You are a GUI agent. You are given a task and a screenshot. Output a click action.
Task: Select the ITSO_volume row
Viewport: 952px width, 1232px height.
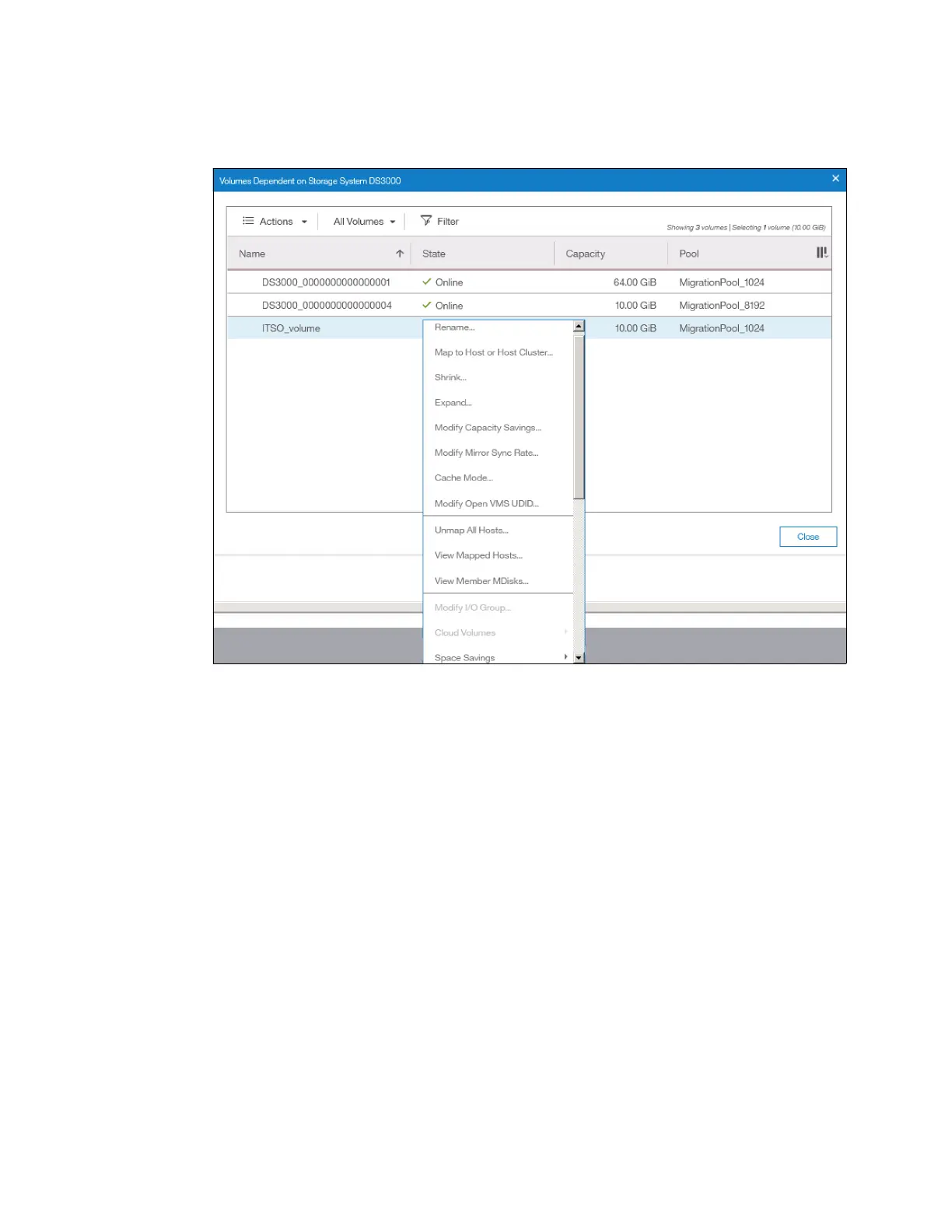click(x=529, y=328)
